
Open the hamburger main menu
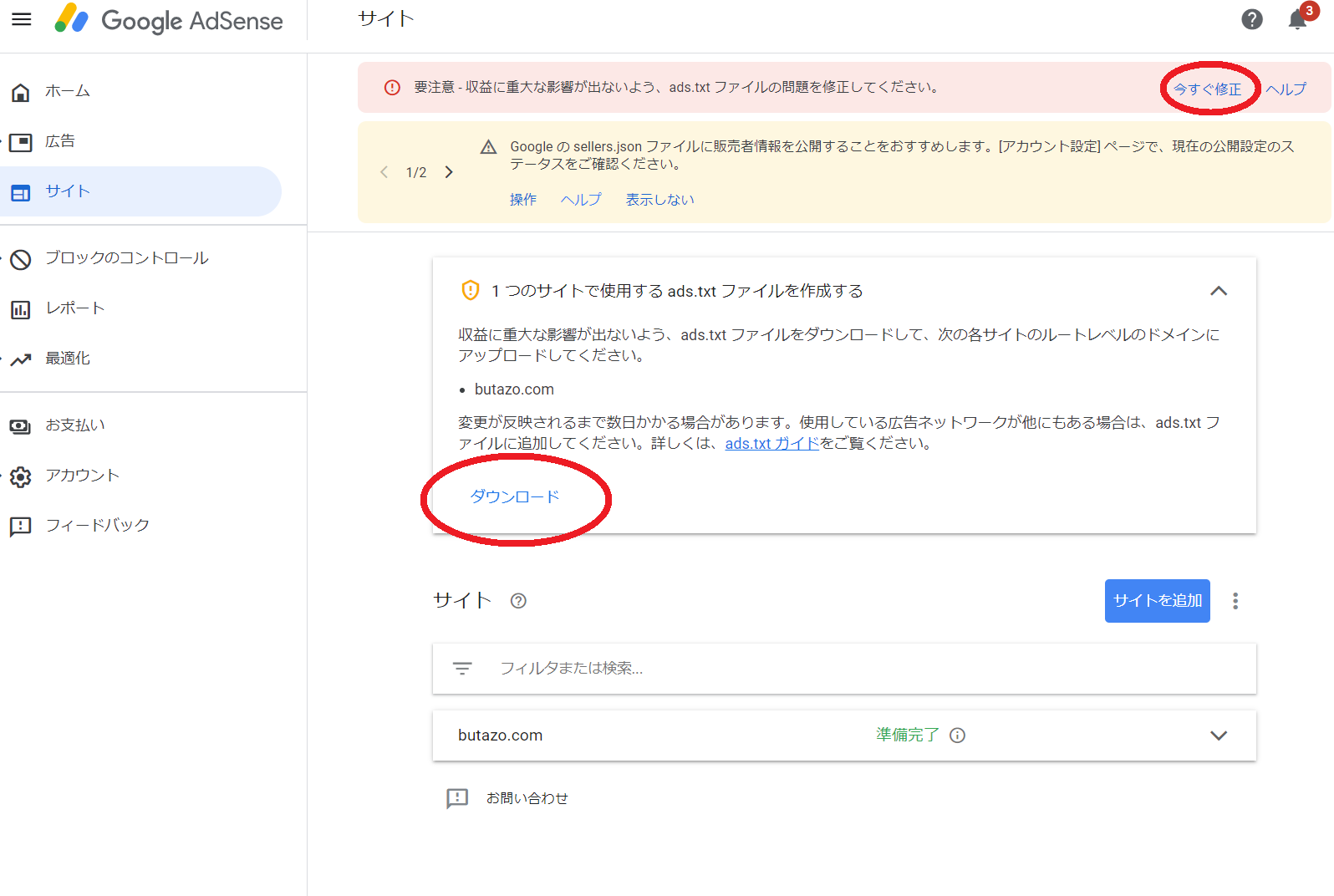tap(22, 19)
